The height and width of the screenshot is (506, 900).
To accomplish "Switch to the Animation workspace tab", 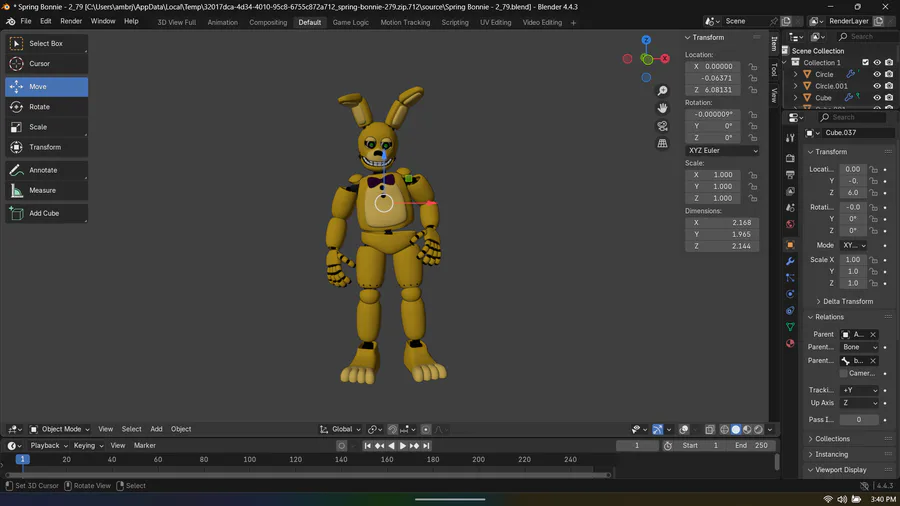I will (222, 22).
